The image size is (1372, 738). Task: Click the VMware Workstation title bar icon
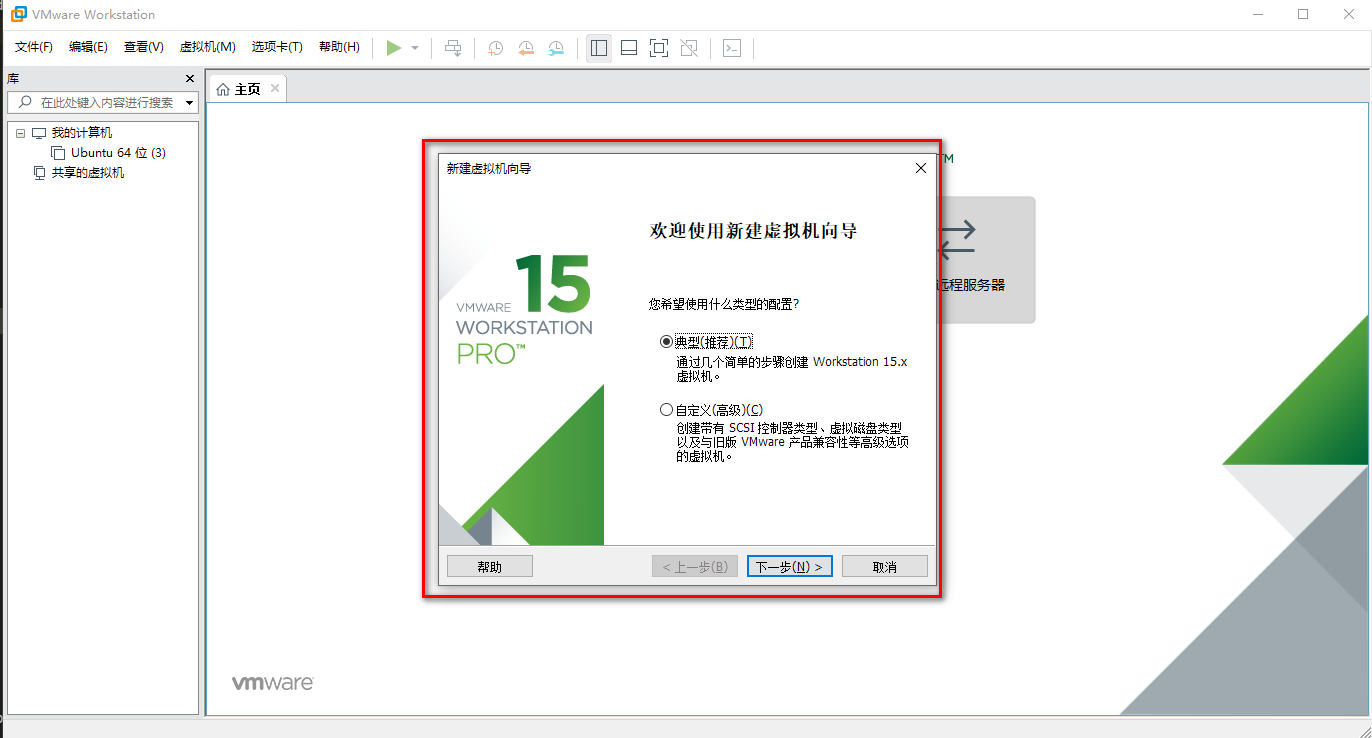(x=18, y=14)
